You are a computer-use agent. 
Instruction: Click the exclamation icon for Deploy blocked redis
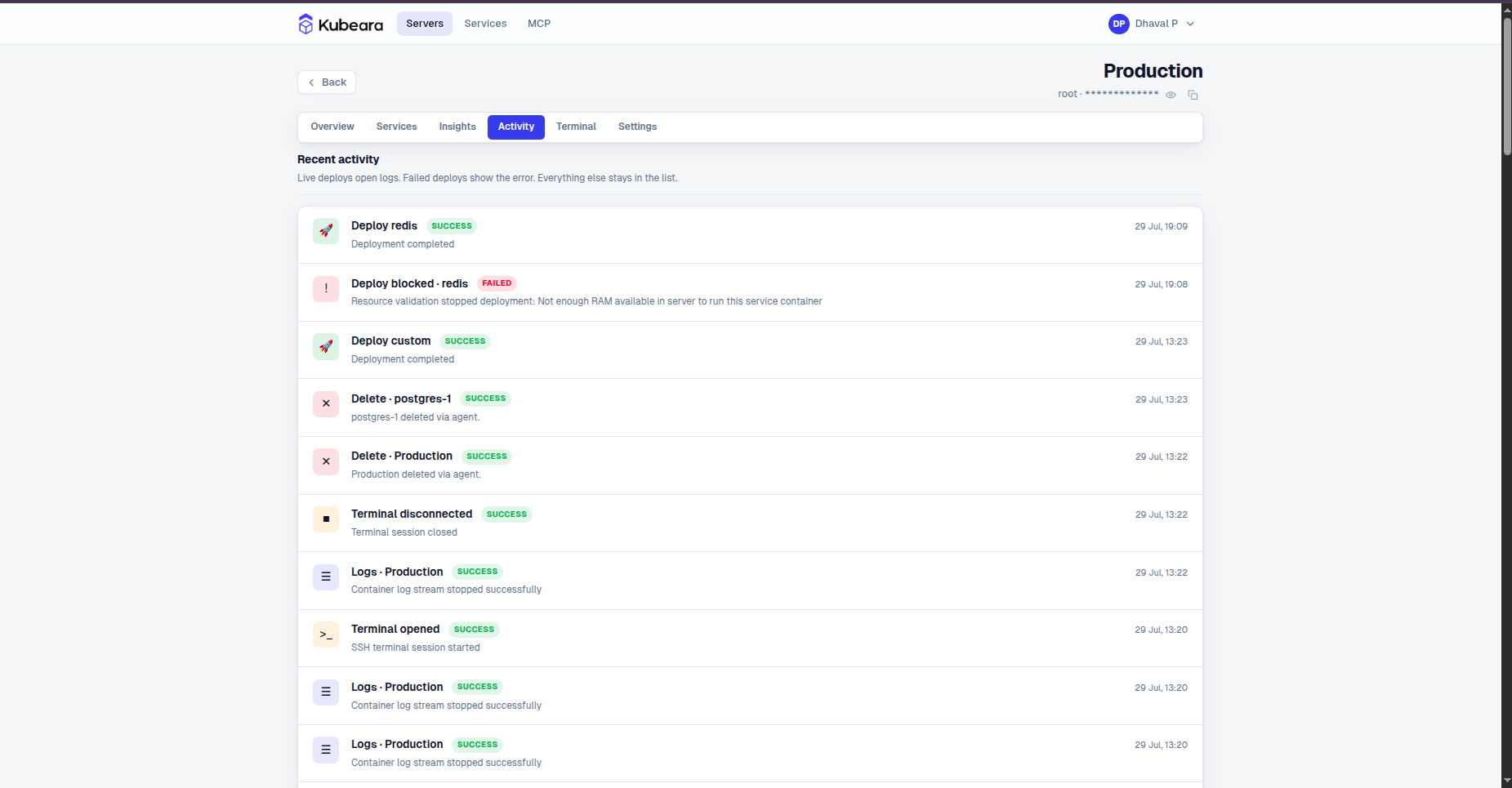click(326, 288)
